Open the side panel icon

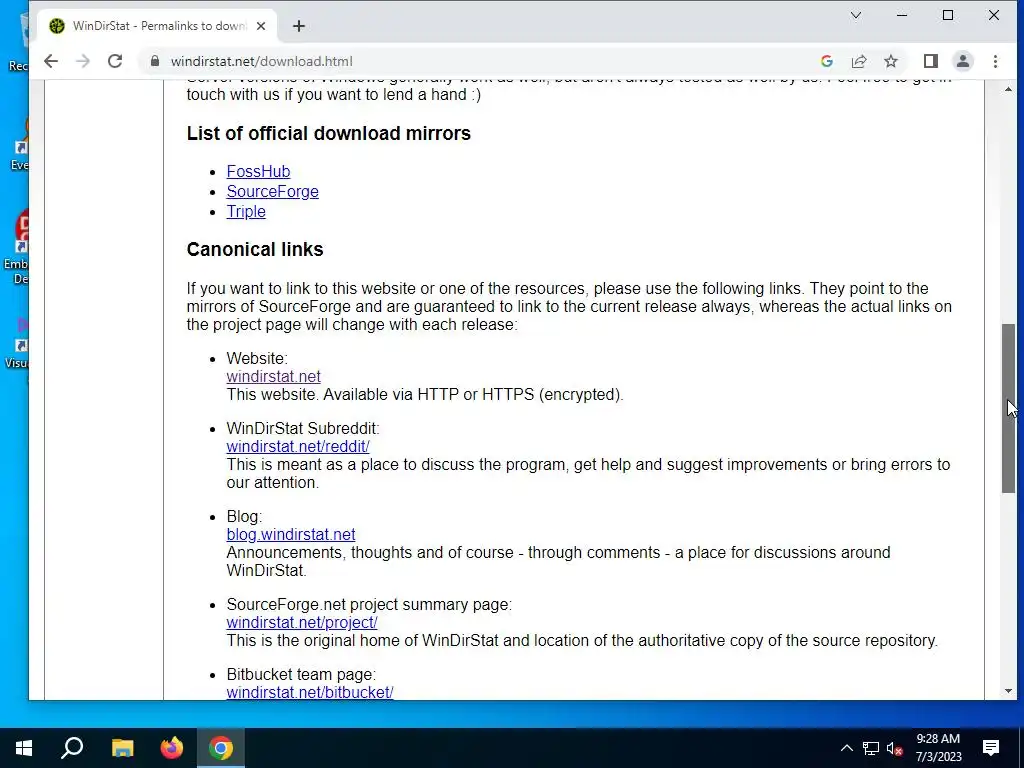click(931, 61)
